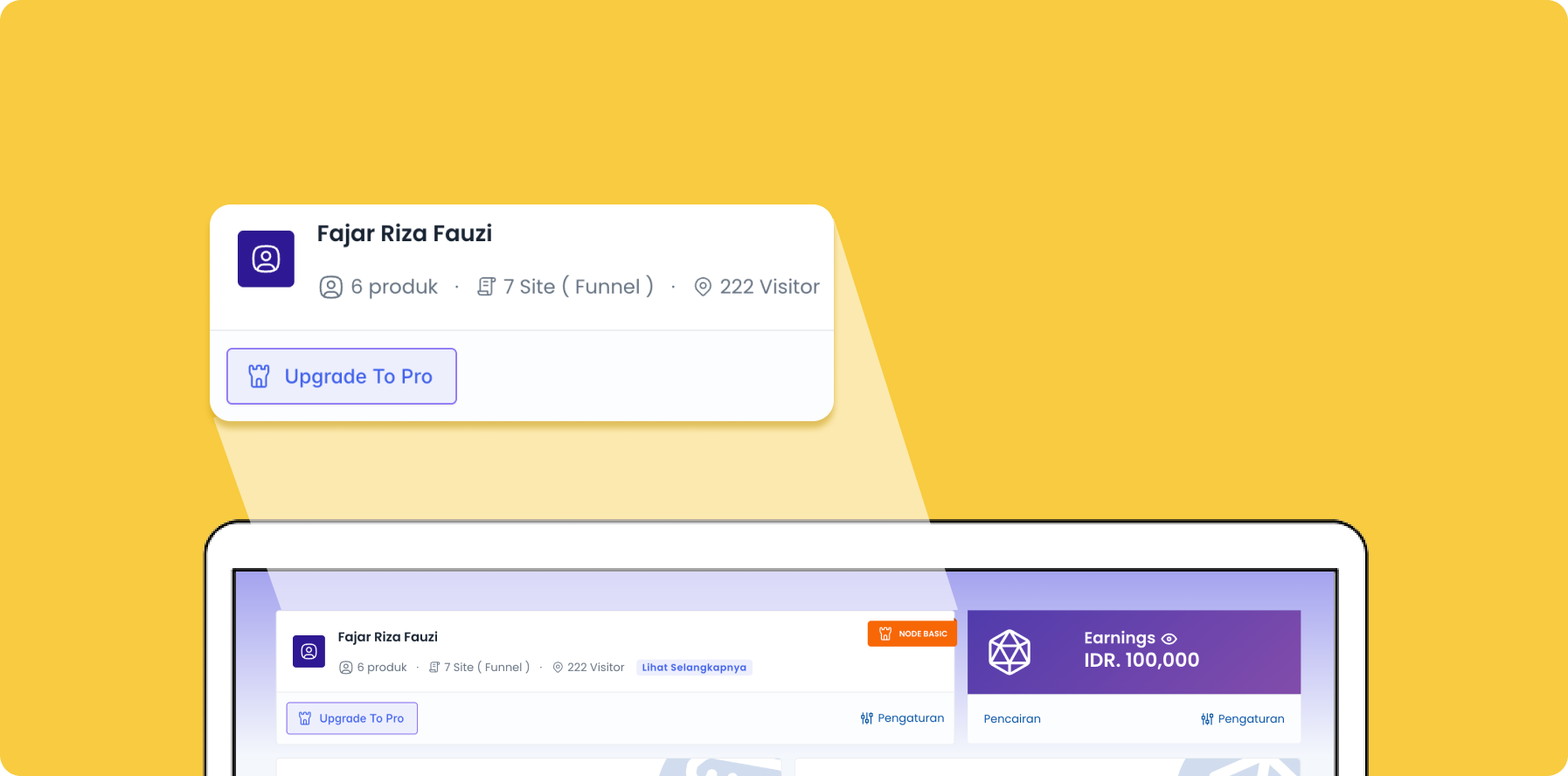
Task: Click the name Fajar Riza Fauzi in the dashboard card
Action: [387, 637]
